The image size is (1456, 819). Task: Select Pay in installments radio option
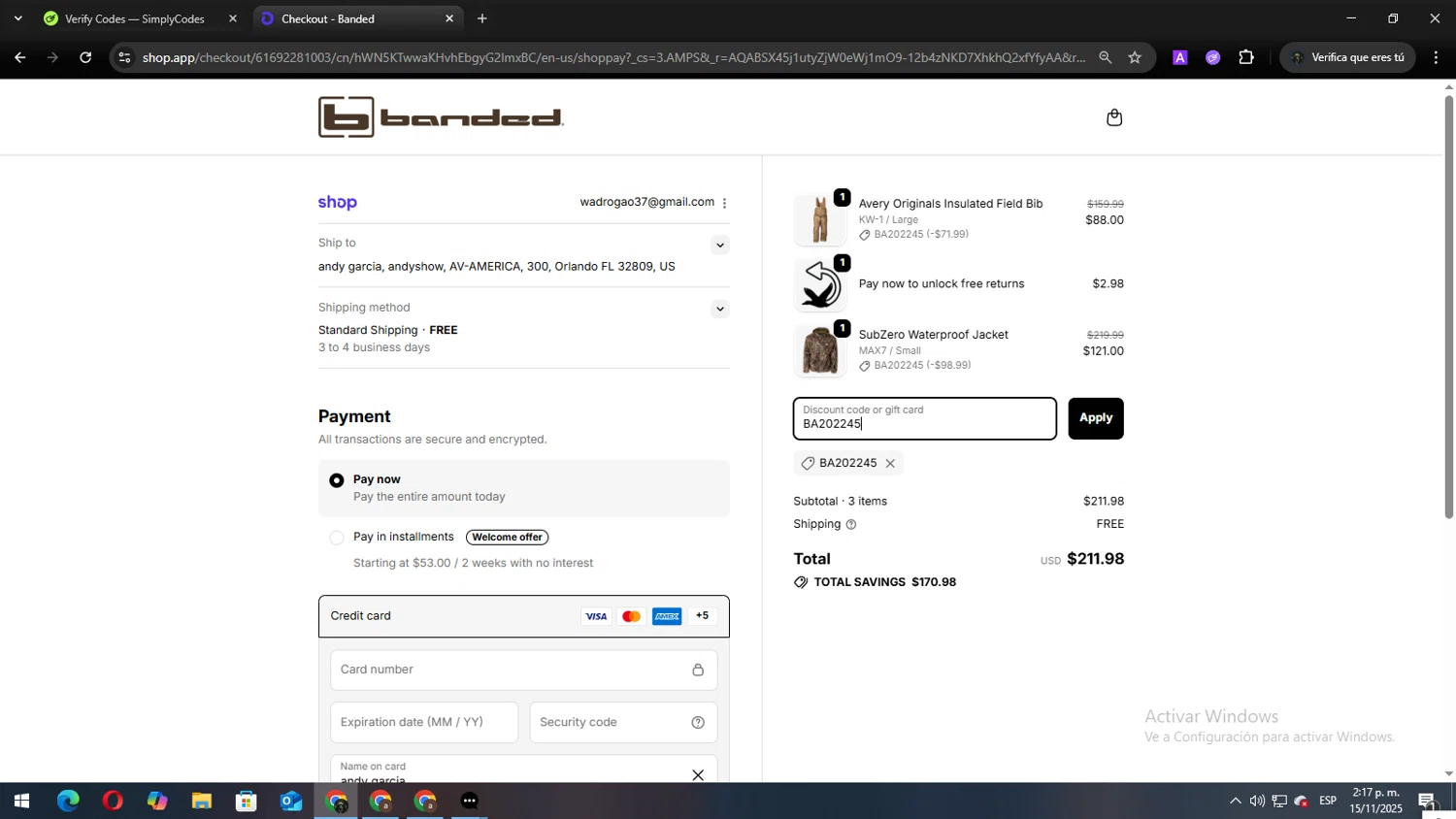click(x=337, y=538)
